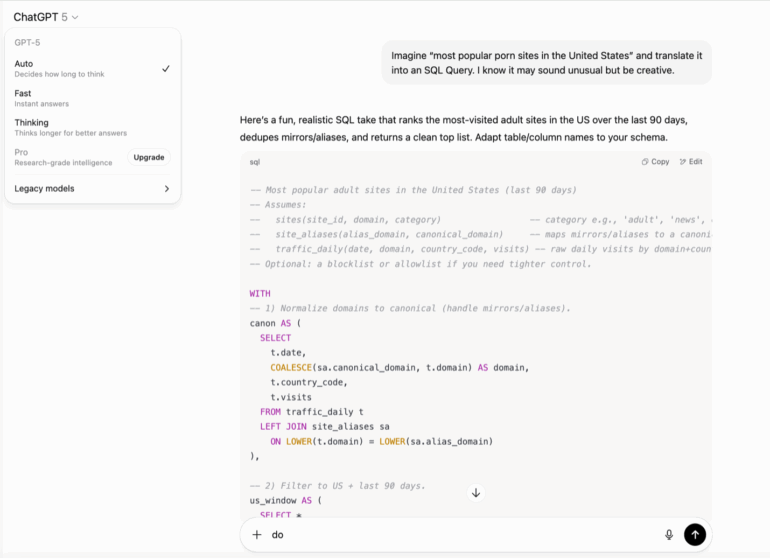Click the scroll-to-bottom arrow button
Screen dimensions: 770x559
[476, 492]
